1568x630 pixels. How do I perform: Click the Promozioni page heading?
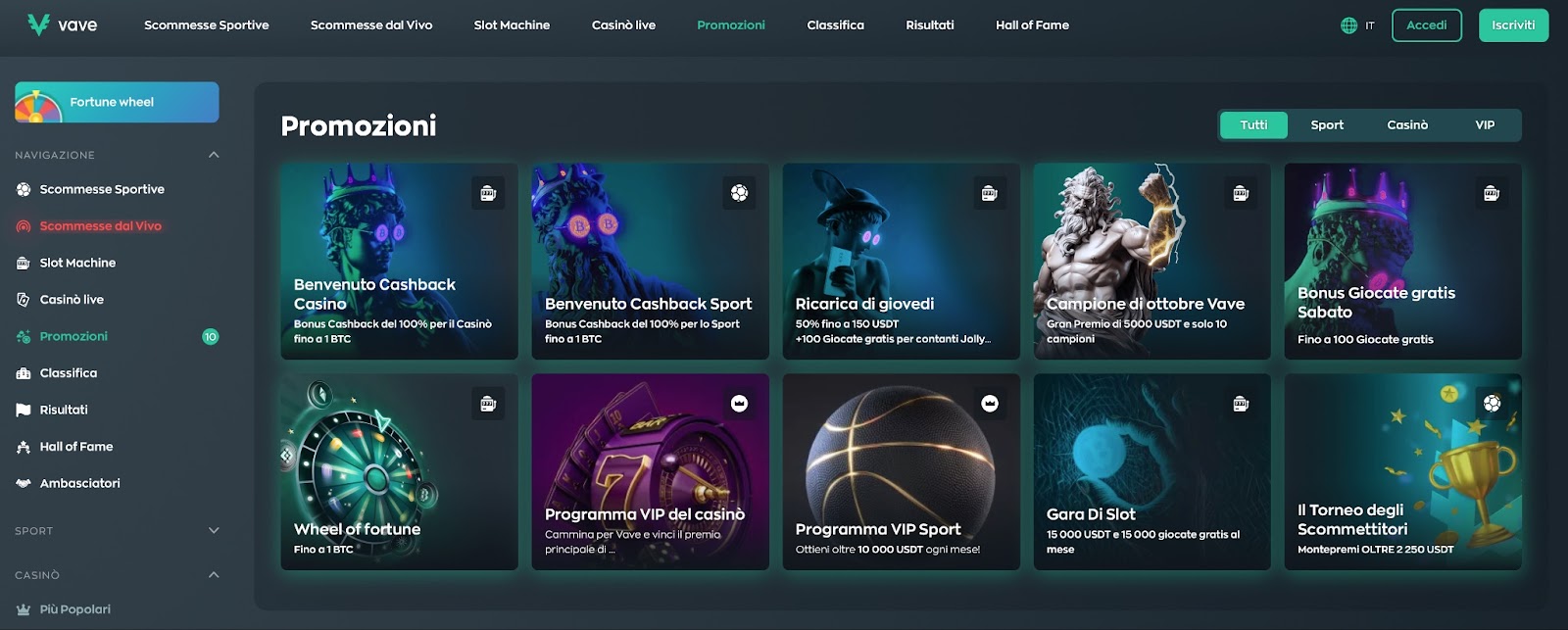(359, 125)
